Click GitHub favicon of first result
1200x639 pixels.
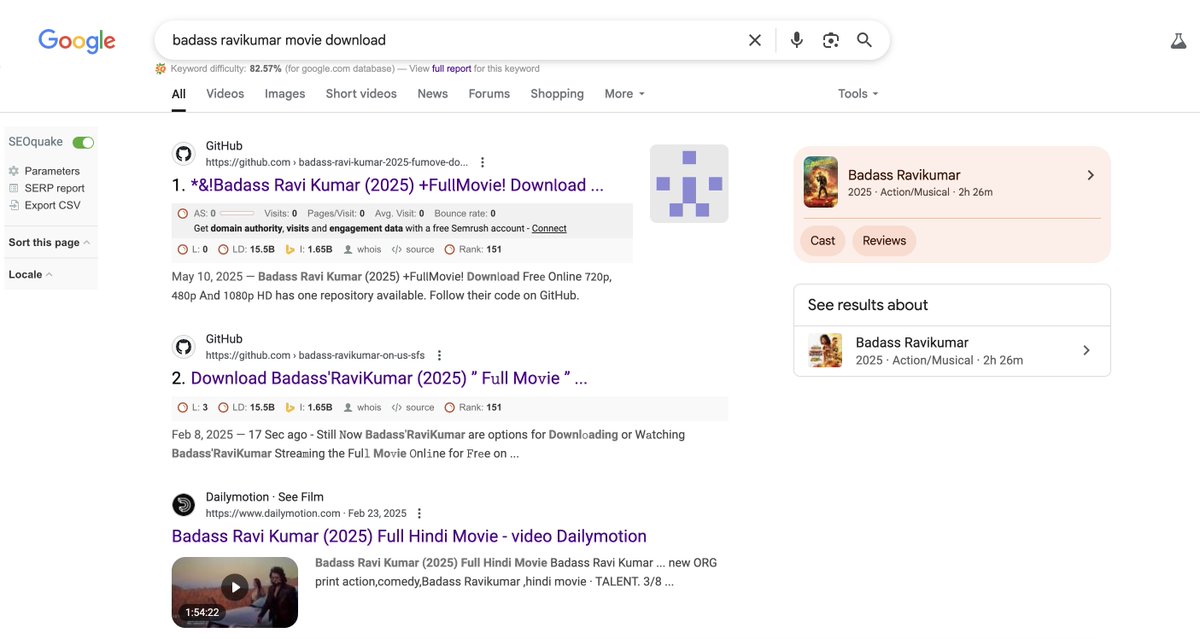[x=183, y=154]
